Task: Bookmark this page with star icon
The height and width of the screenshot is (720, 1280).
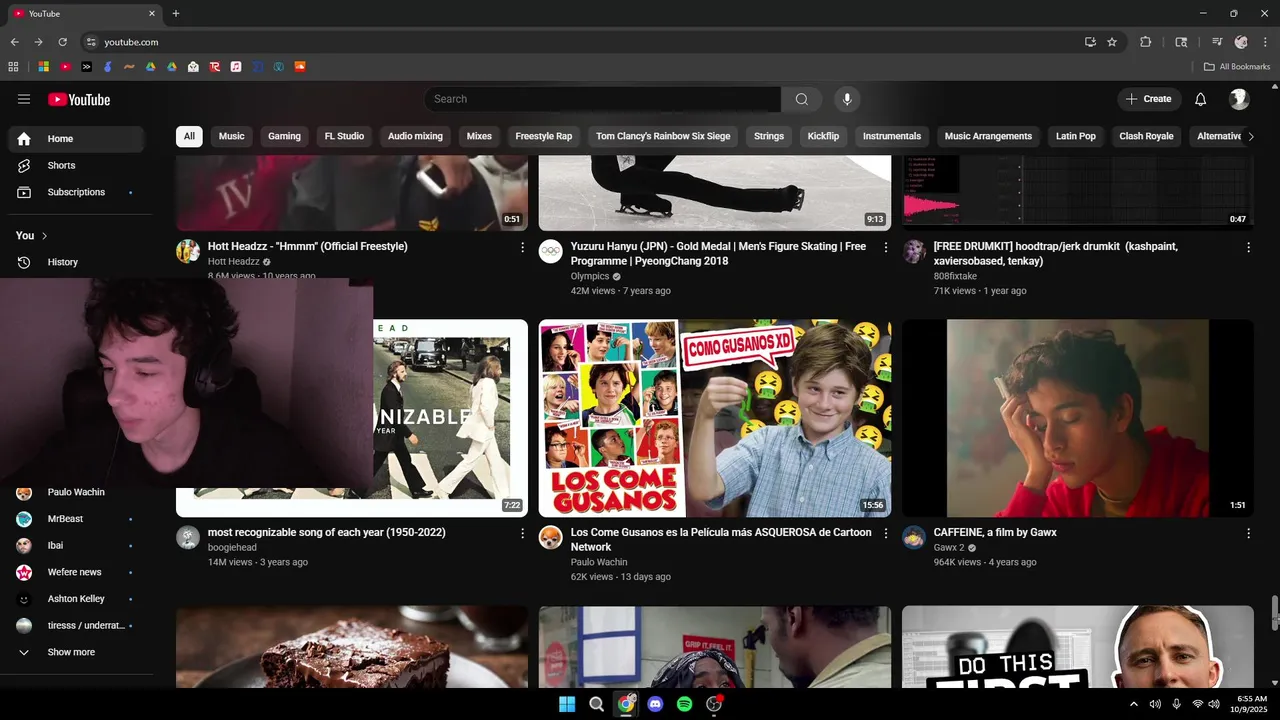Action: tap(1112, 42)
